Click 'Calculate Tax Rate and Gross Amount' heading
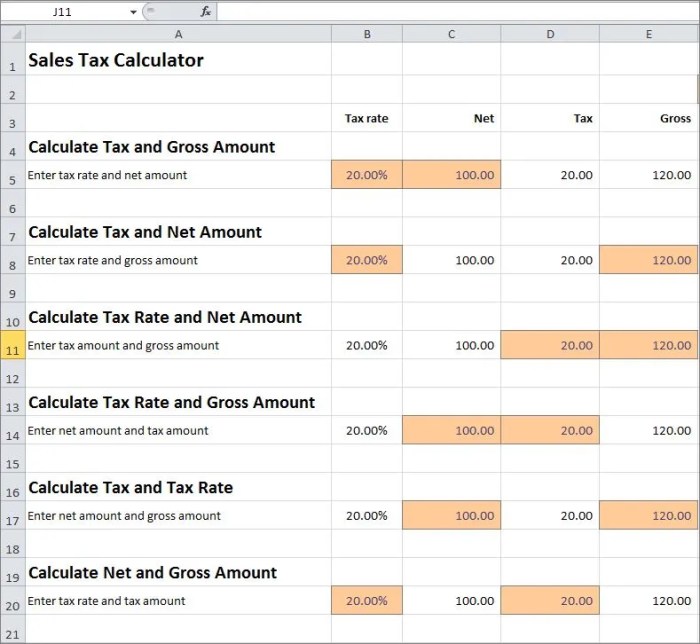Image resolution: width=700 pixels, height=644 pixels. click(179, 402)
